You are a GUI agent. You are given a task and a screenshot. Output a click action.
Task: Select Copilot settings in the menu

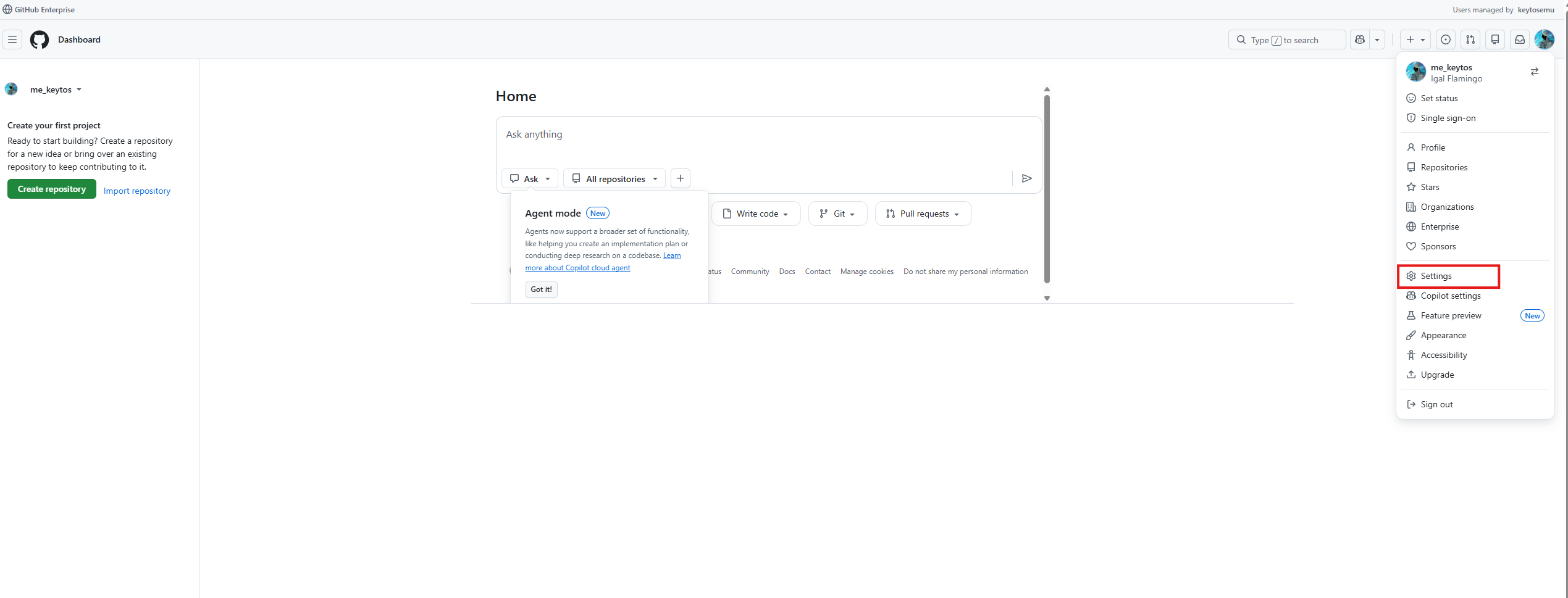pyautogui.click(x=1451, y=296)
